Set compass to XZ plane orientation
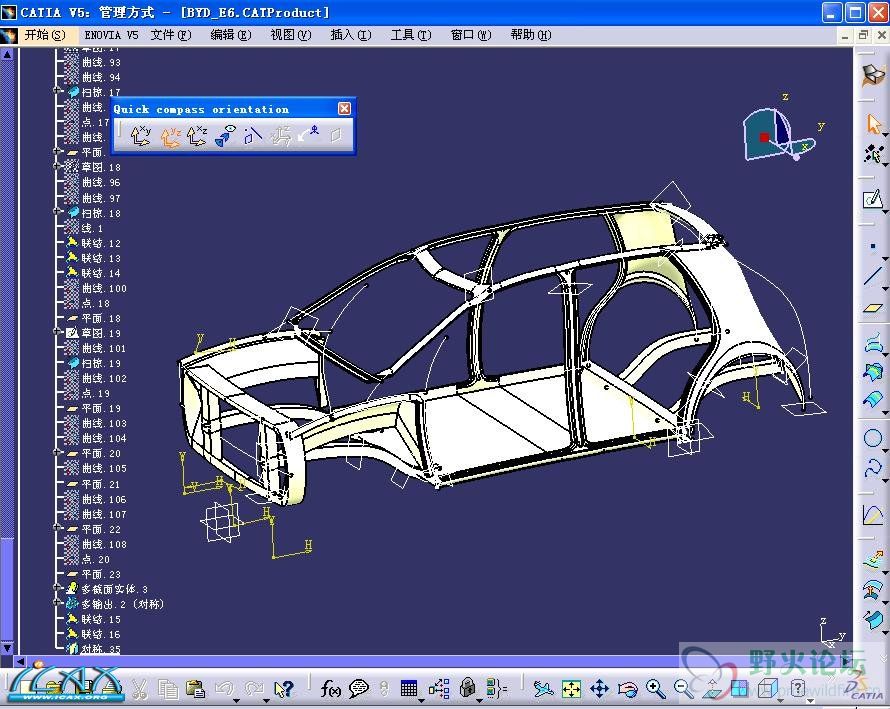Image resolution: width=890 pixels, height=709 pixels. (x=196, y=136)
